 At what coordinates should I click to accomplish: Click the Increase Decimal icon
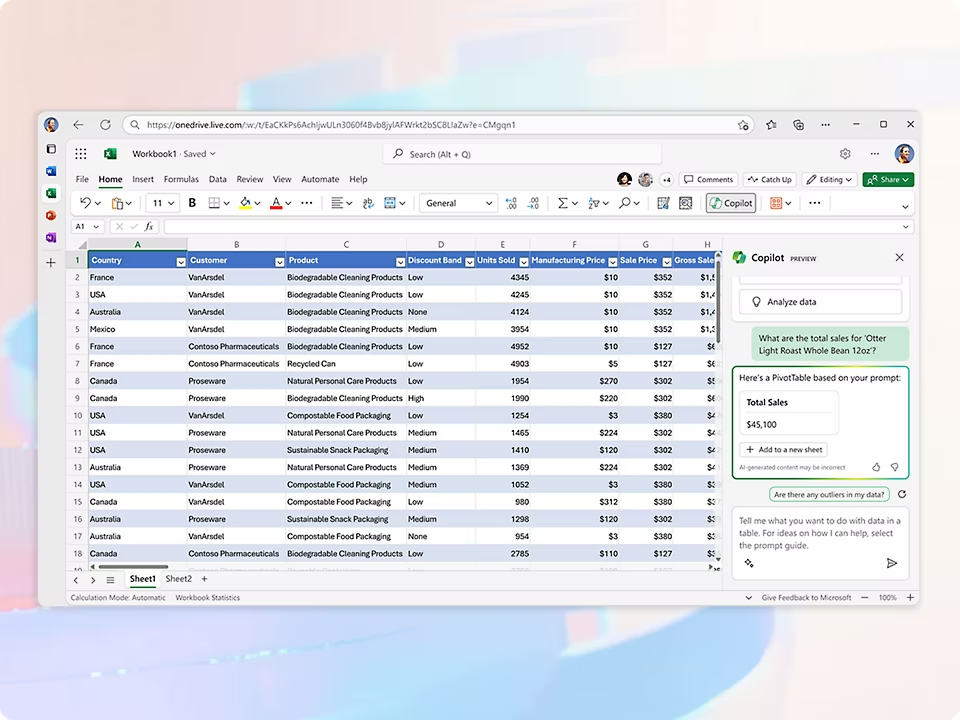click(511, 203)
